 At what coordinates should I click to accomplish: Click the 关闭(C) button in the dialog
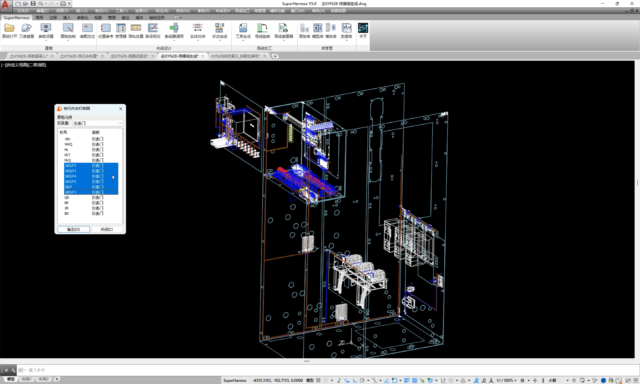click(107, 229)
